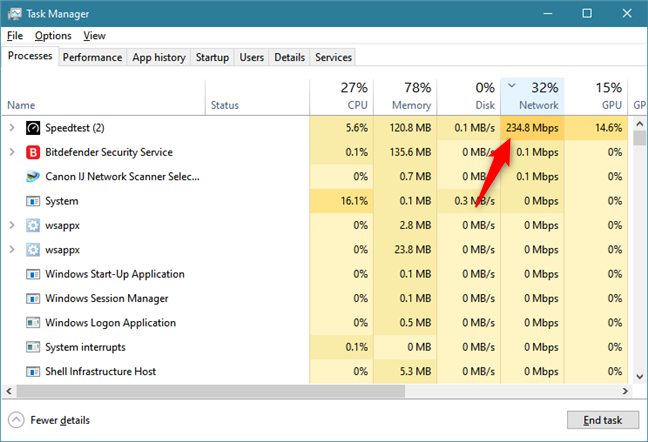Click the vertical scrollbar up arrow

click(639, 124)
